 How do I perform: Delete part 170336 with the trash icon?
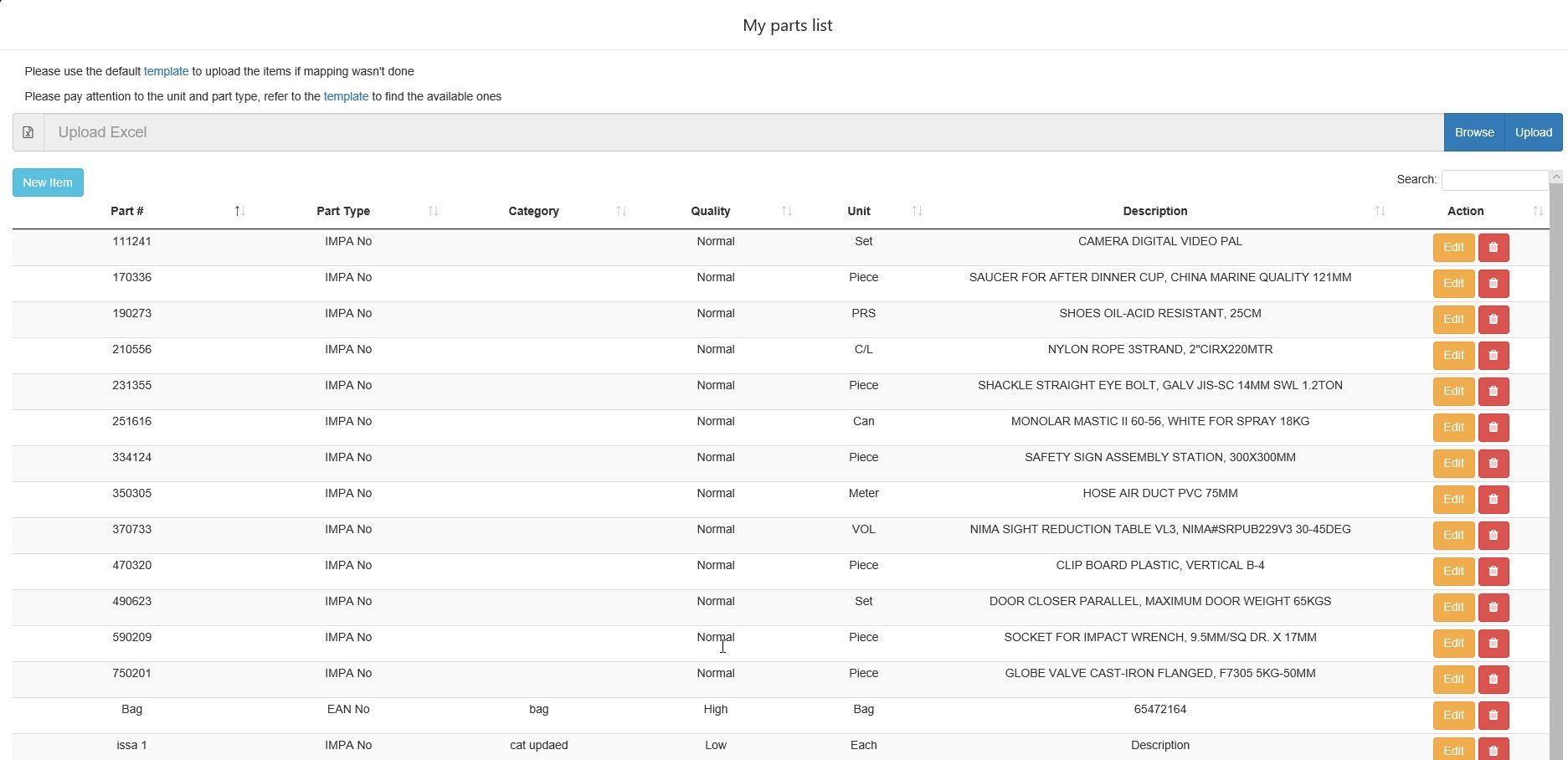click(1493, 284)
